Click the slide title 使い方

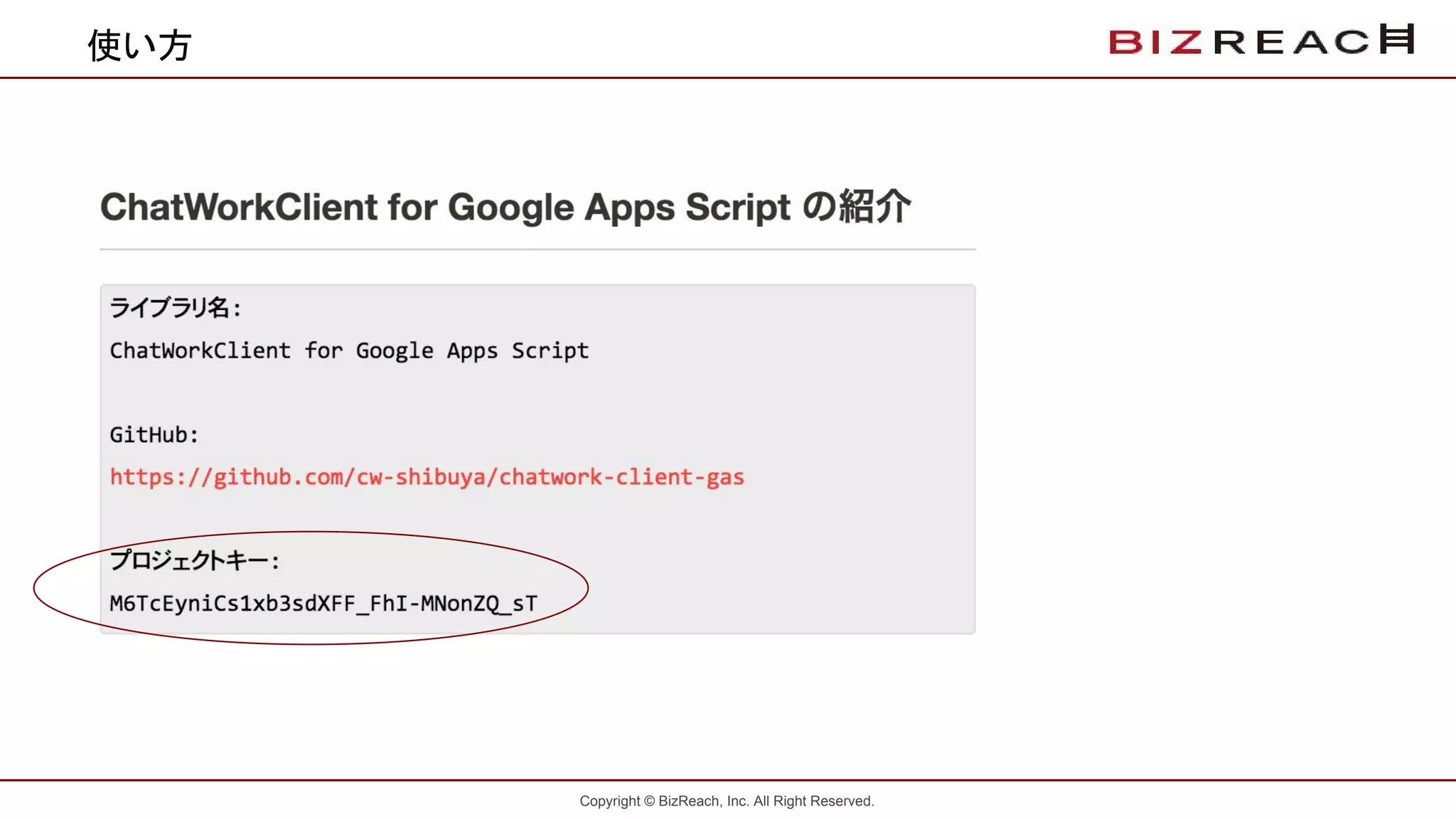coord(139,45)
